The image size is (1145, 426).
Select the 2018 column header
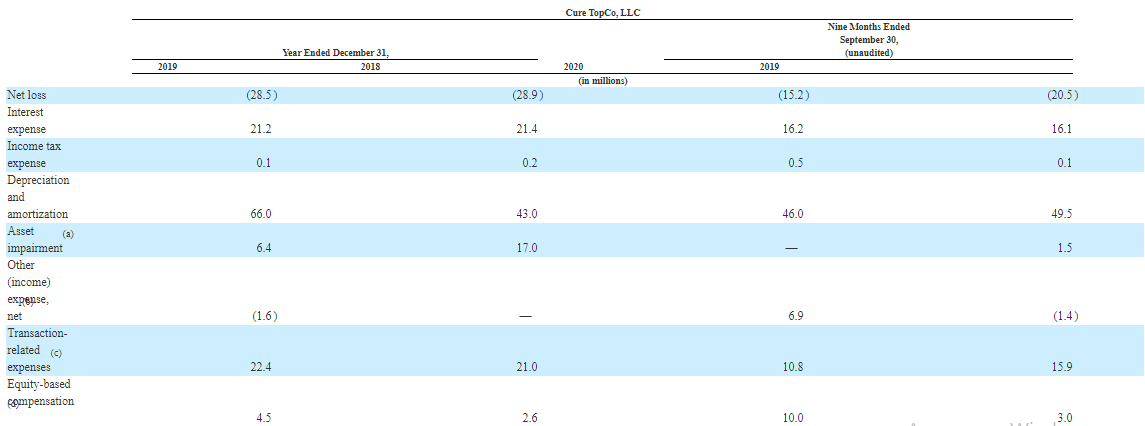[369, 66]
